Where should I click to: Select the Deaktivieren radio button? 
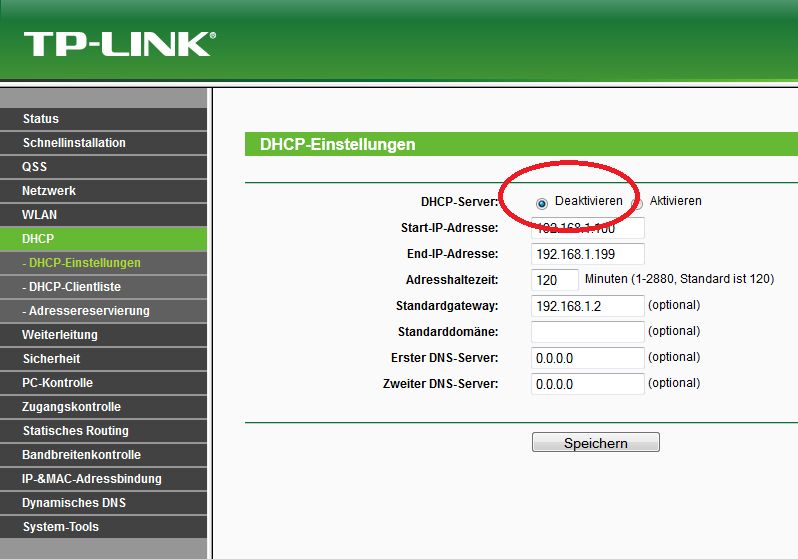pyautogui.click(x=542, y=204)
